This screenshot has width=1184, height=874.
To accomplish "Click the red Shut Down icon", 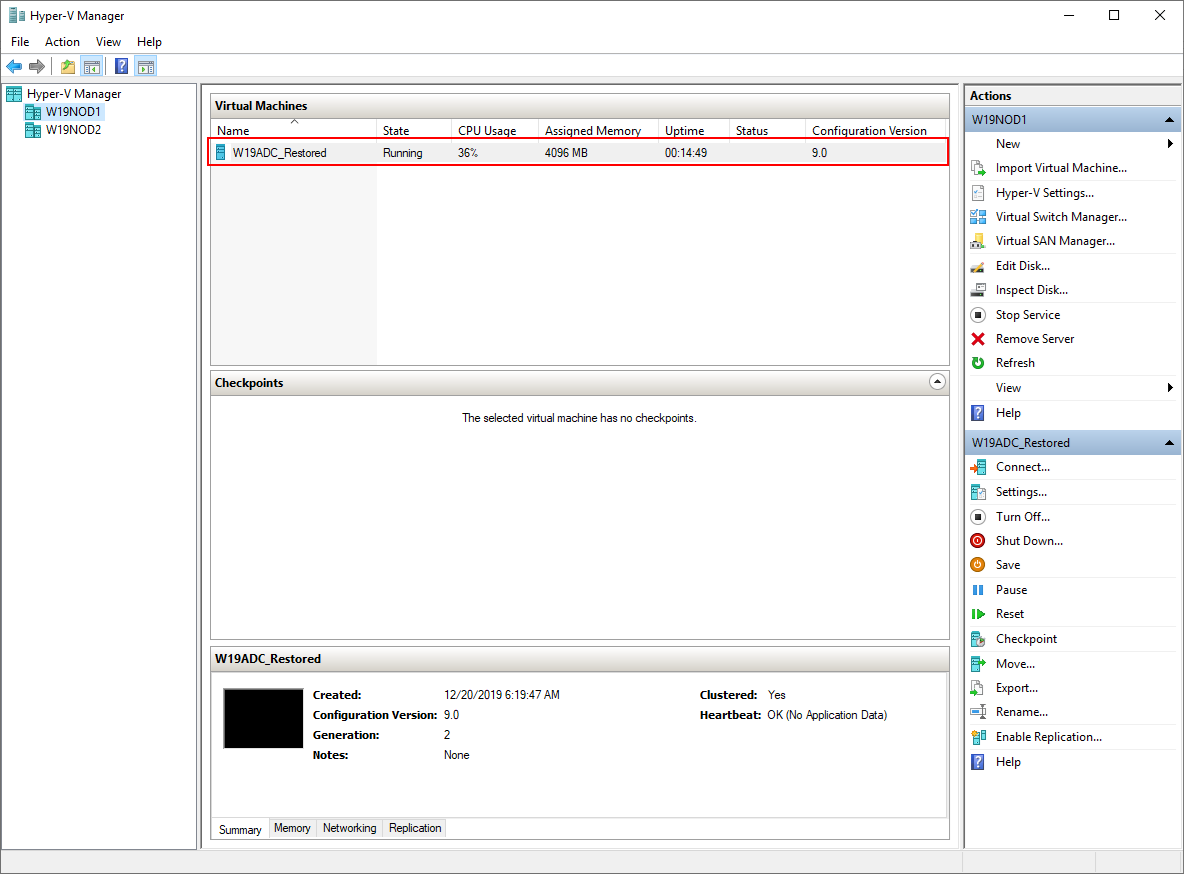I will point(978,541).
